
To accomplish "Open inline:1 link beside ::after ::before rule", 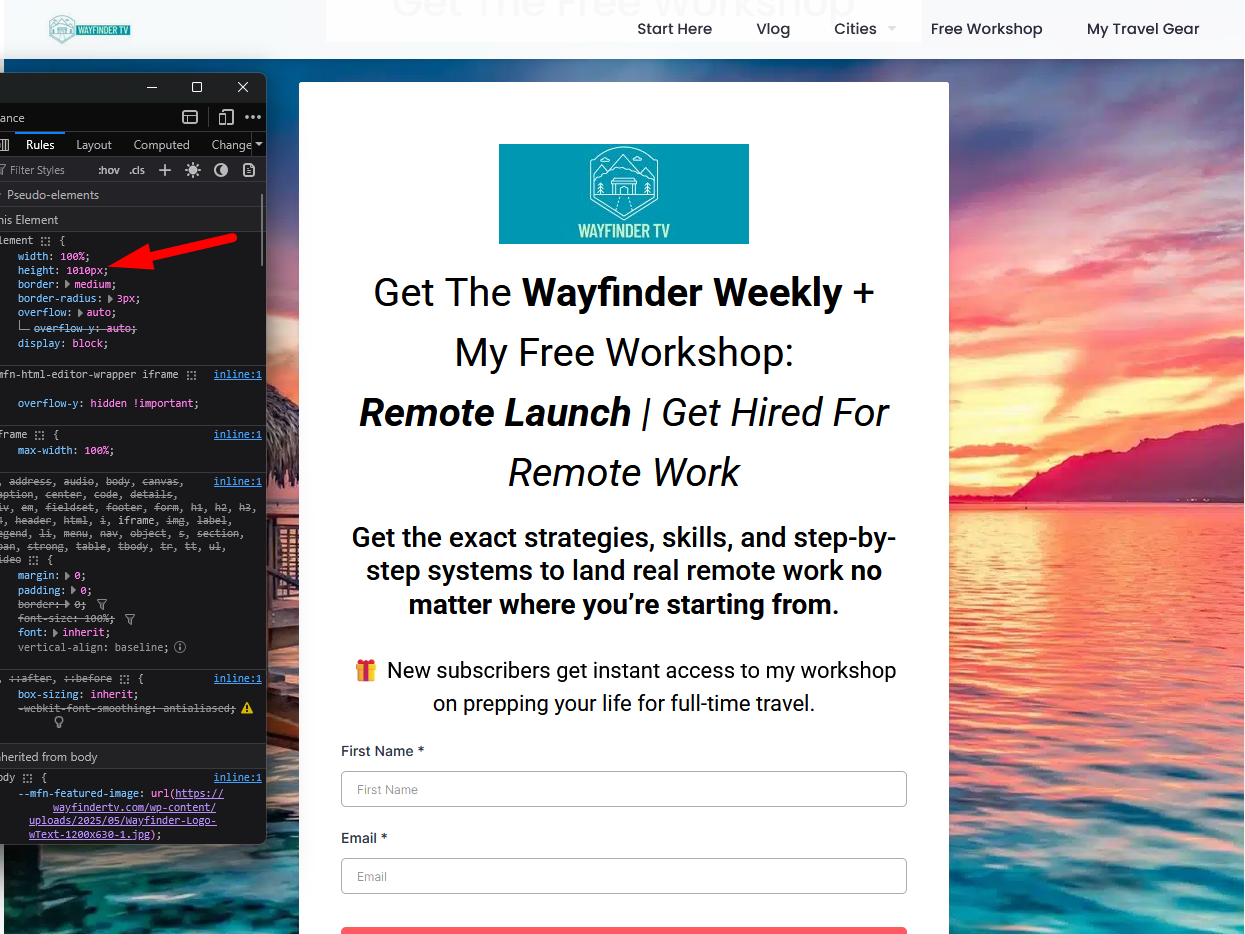I will point(237,679).
